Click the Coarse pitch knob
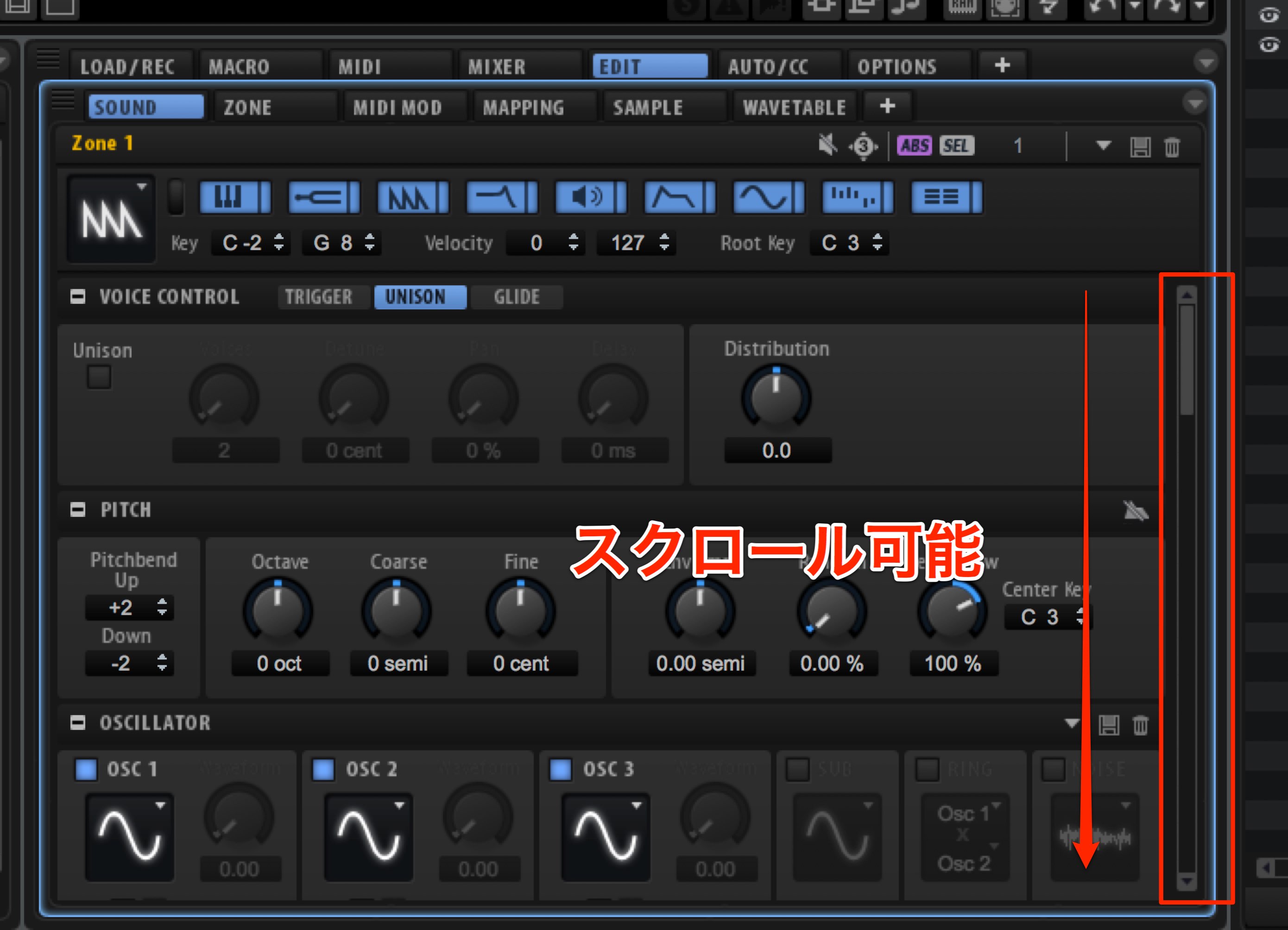 (397, 610)
